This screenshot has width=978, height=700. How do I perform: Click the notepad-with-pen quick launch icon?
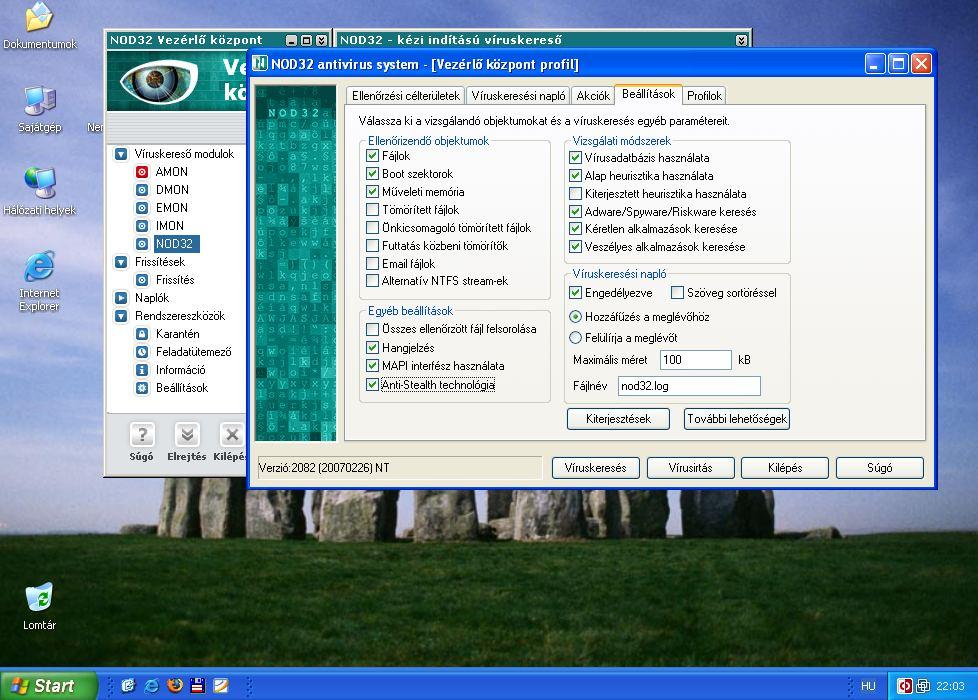coord(221,686)
